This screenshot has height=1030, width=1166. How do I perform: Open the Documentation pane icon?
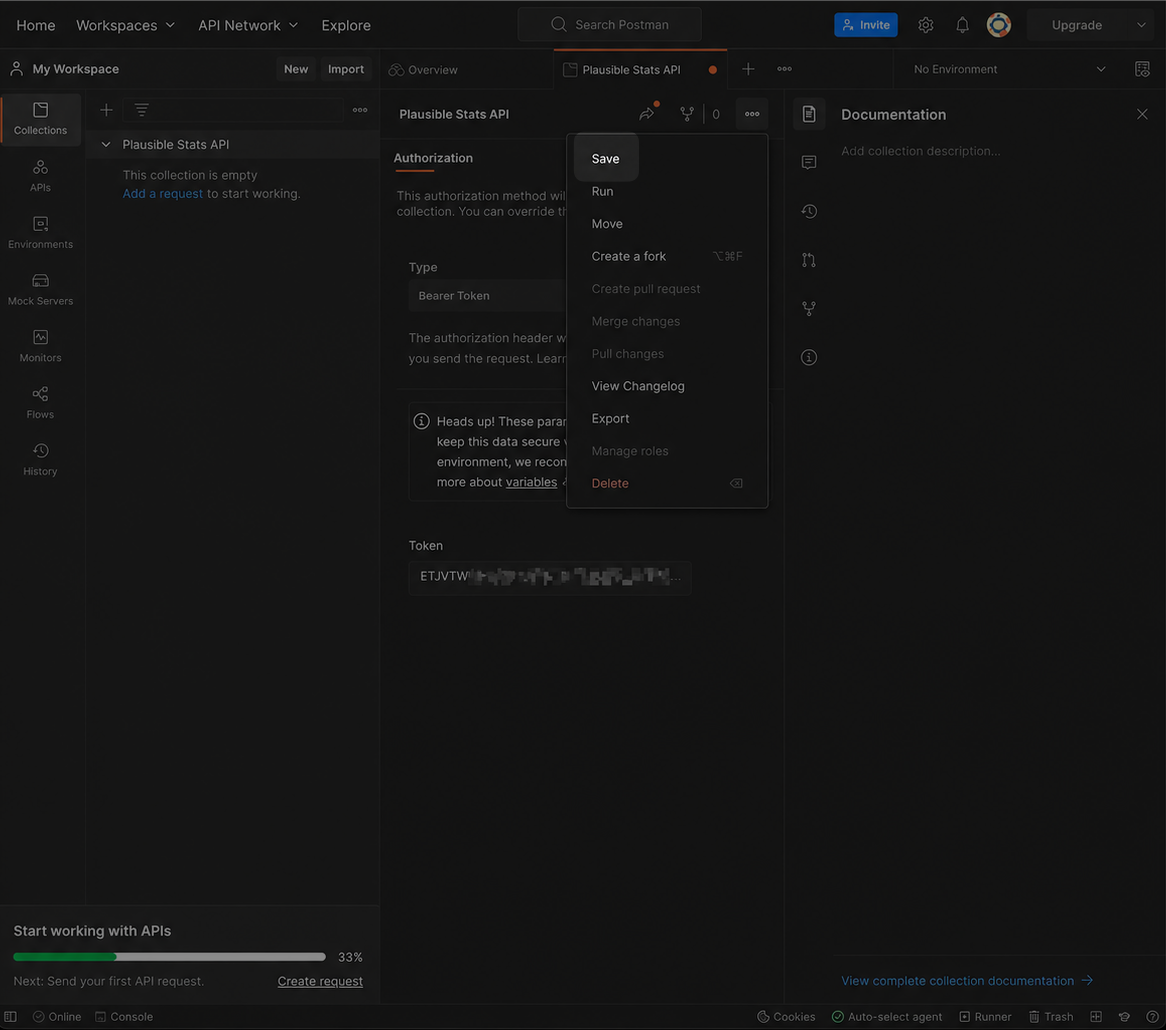(809, 114)
